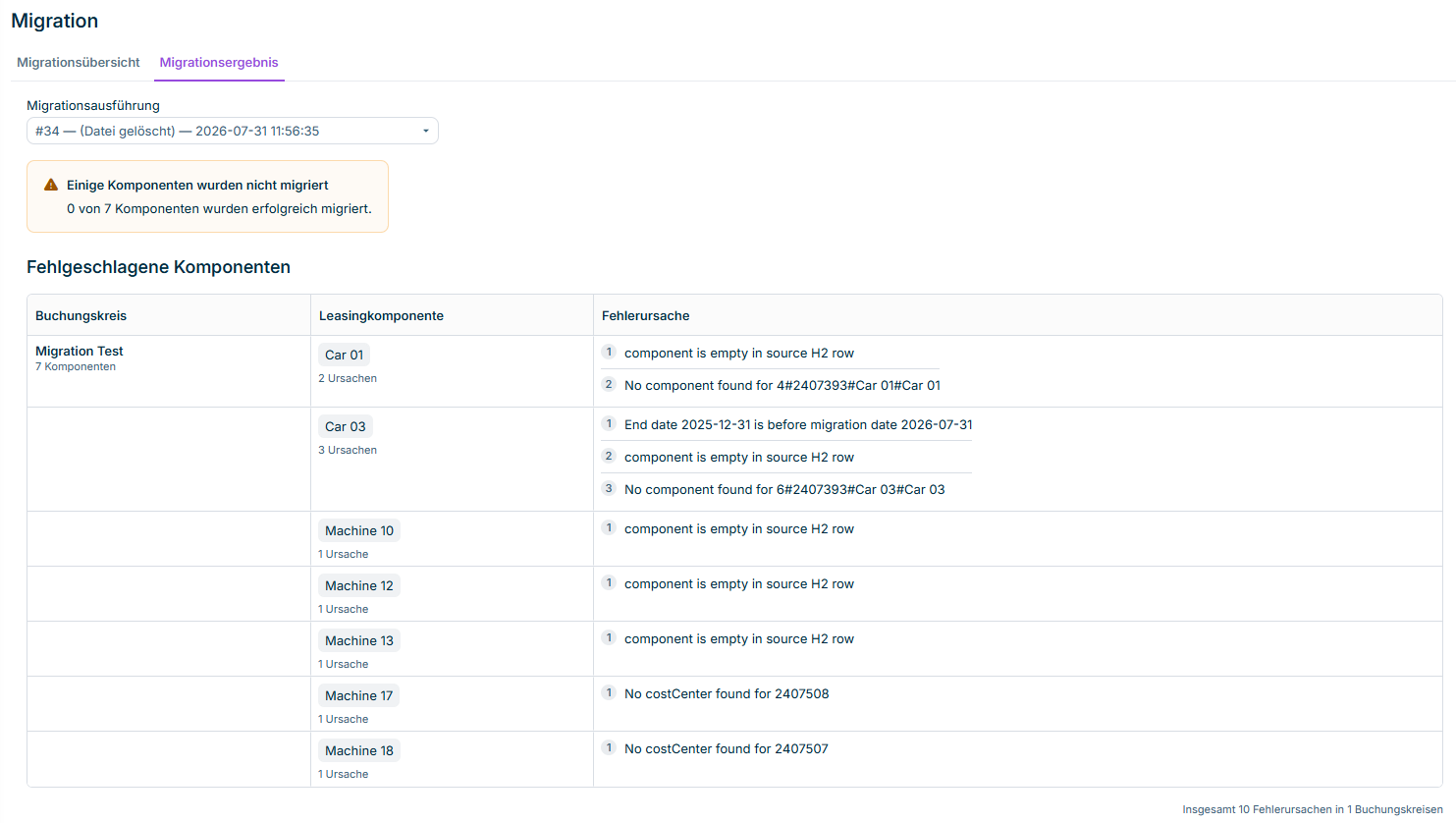This screenshot has width=1456, height=823.
Task: Click the 'Migration' page title
Action: tap(55, 21)
